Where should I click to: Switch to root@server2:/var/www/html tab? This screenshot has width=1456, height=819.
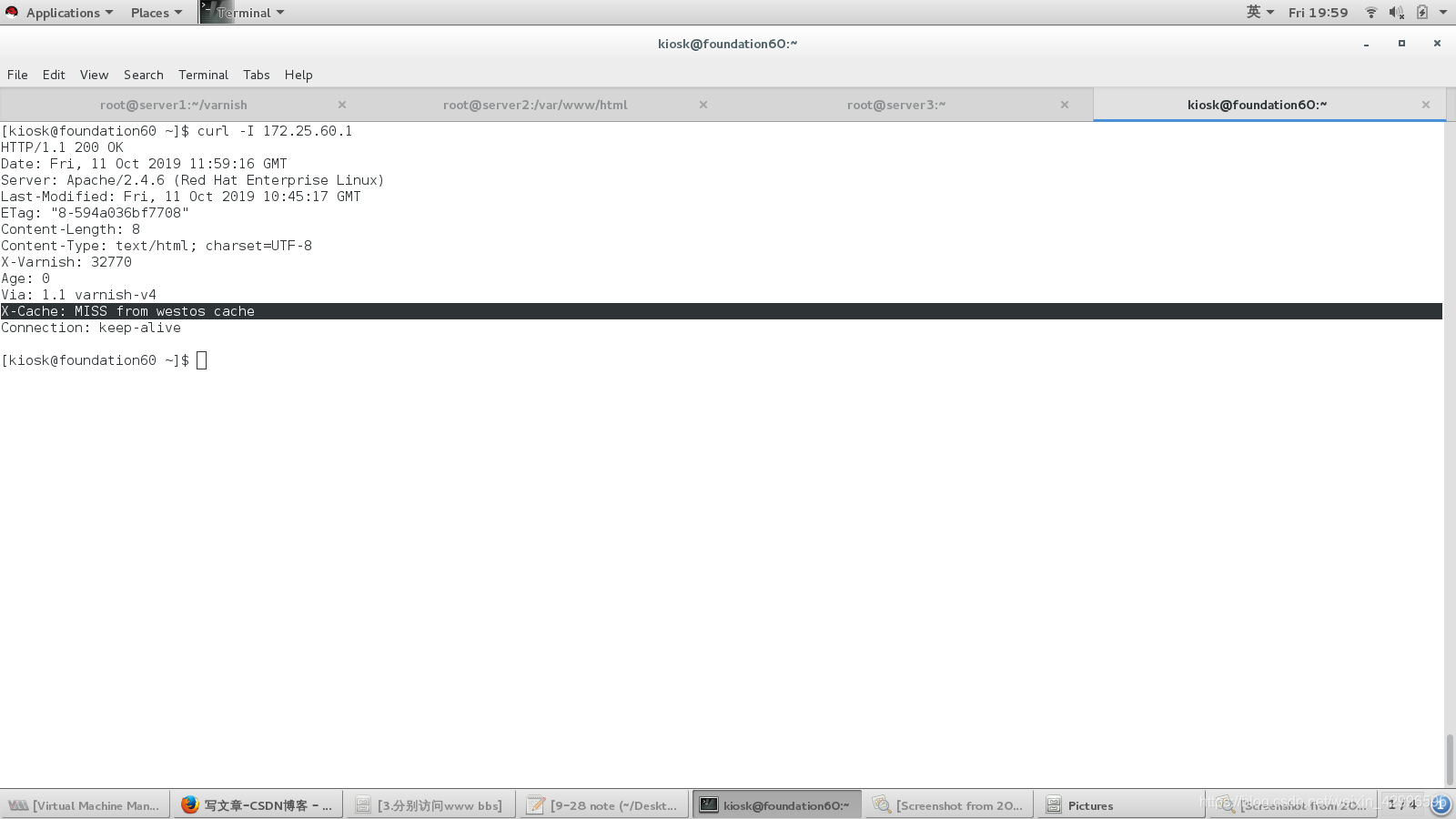point(535,105)
